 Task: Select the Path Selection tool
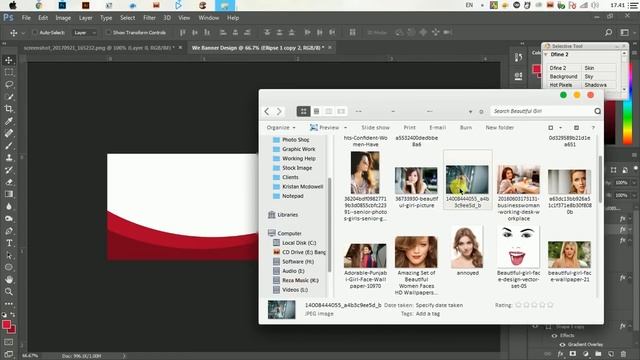(9, 255)
